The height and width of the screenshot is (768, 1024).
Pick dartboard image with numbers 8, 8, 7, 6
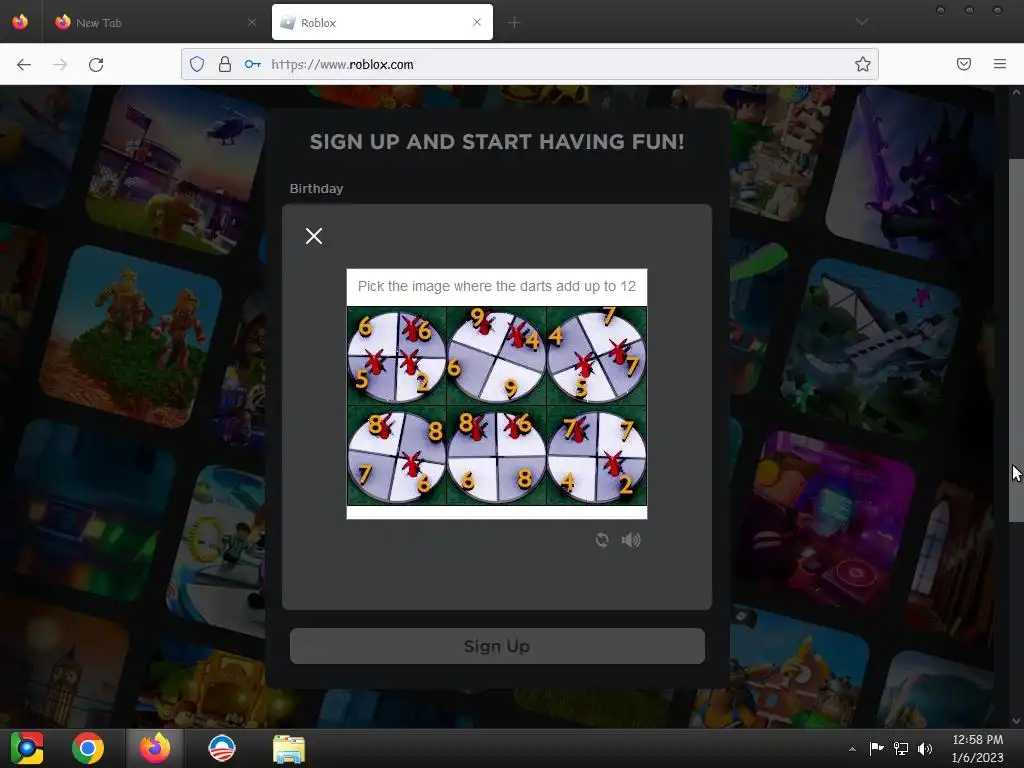396,456
